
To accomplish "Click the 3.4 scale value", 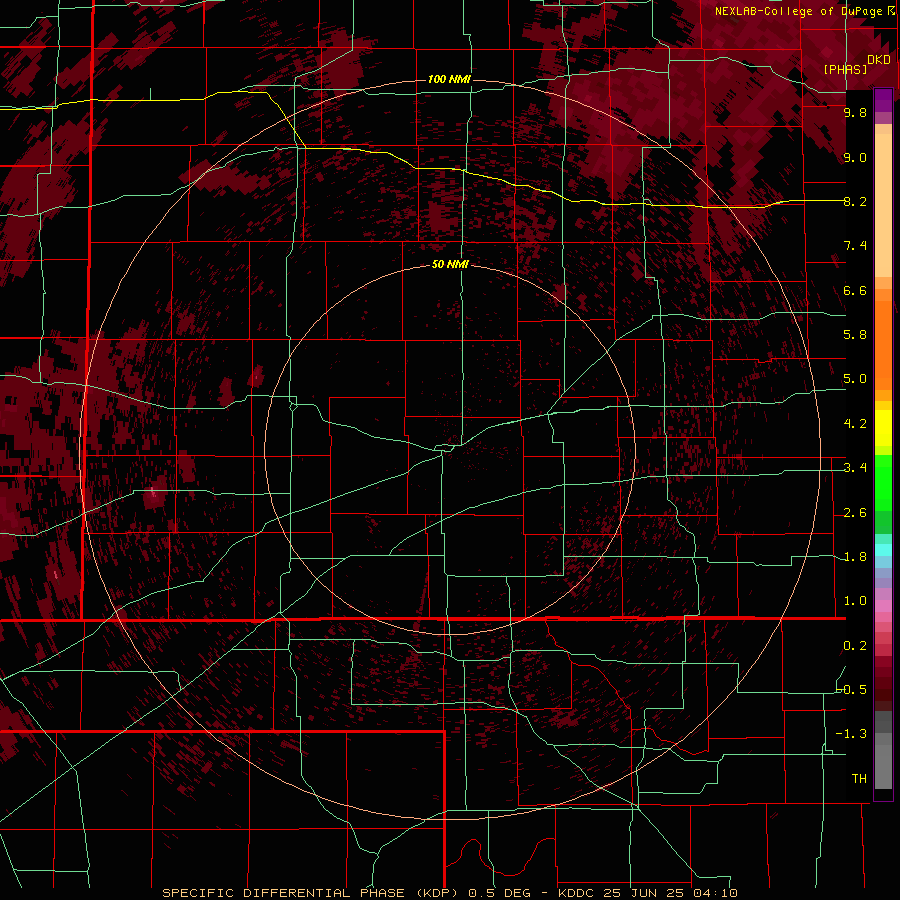I will coord(855,468).
